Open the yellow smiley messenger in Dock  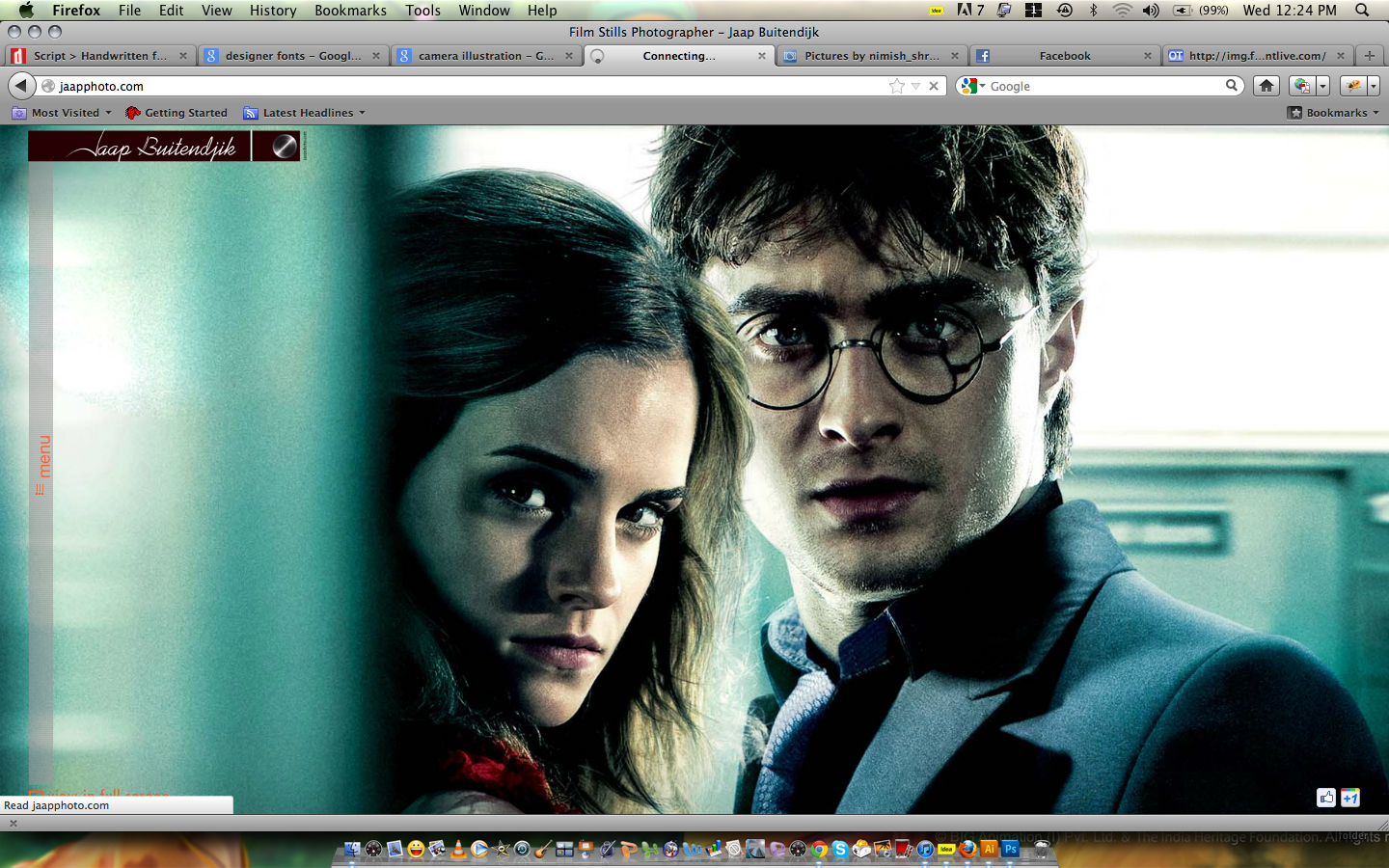[416, 850]
